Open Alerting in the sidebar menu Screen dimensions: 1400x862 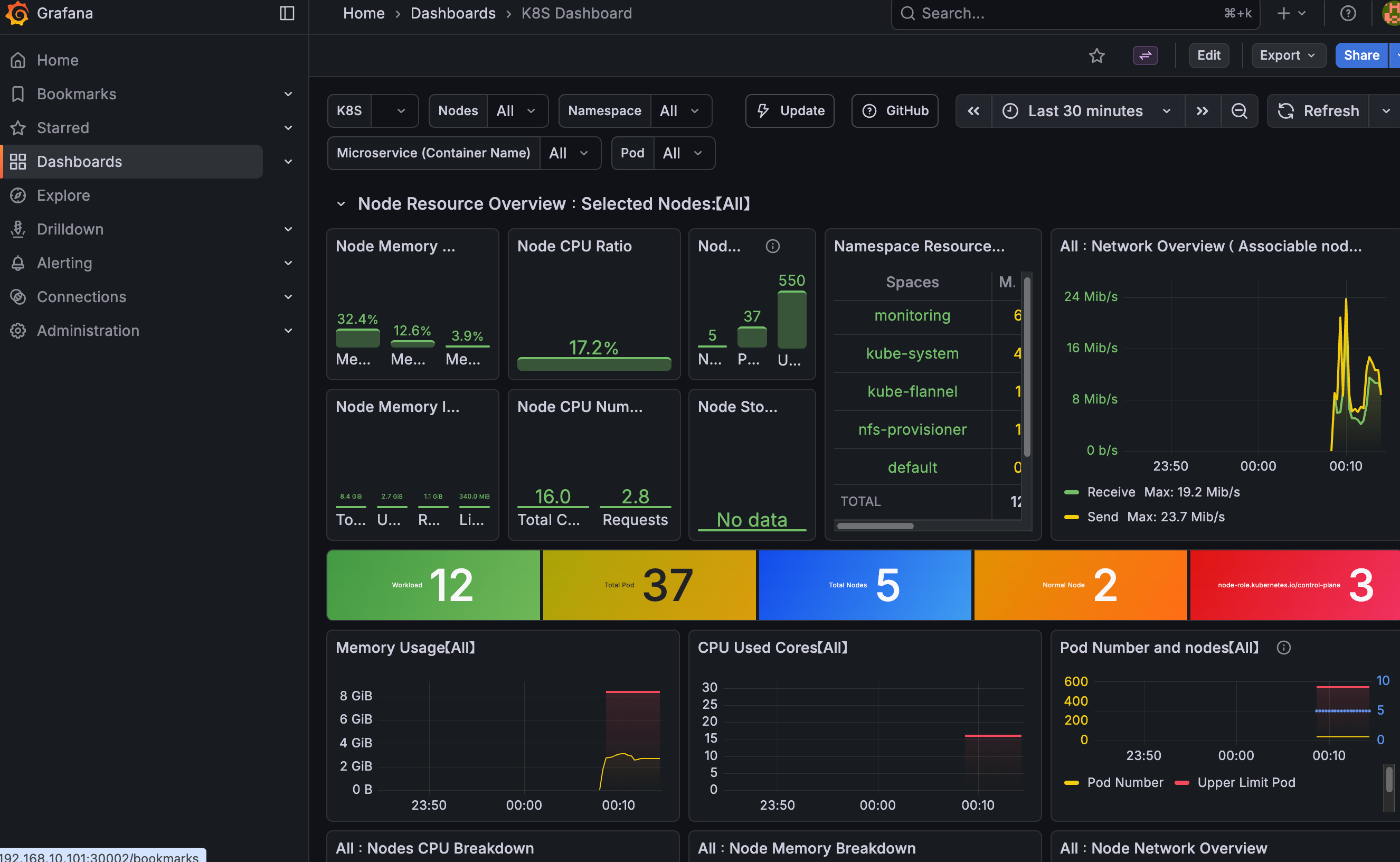(x=64, y=263)
